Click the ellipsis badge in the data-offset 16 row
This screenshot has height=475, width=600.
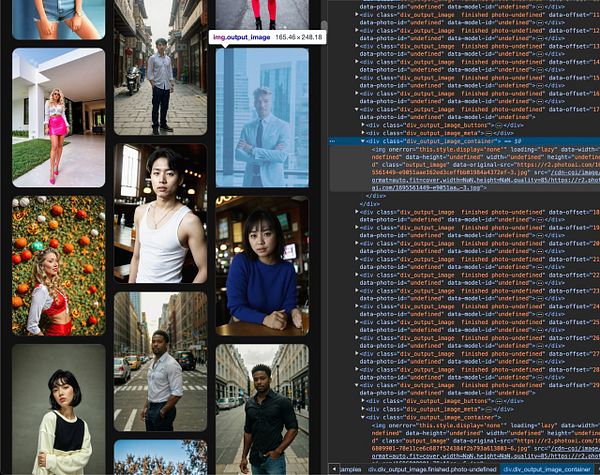click(540, 101)
